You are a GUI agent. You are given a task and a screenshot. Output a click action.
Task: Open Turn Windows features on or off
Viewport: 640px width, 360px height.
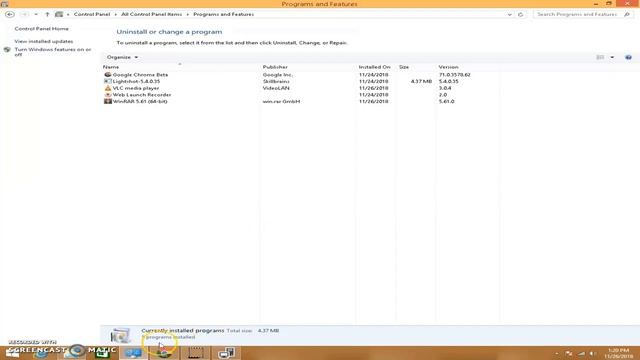pyautogui.click(x=53, y=51)
